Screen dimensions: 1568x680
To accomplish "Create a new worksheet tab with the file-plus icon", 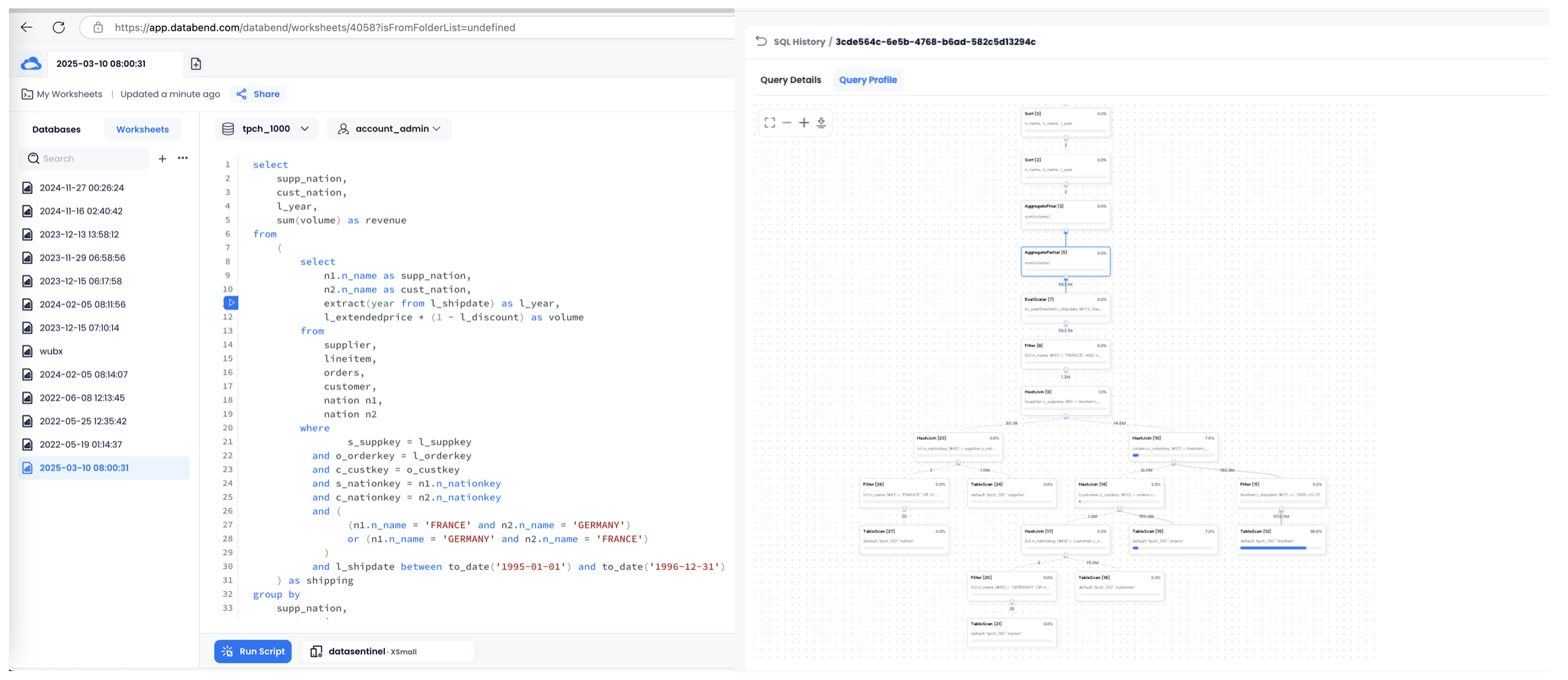I will (x=196, y=64).
